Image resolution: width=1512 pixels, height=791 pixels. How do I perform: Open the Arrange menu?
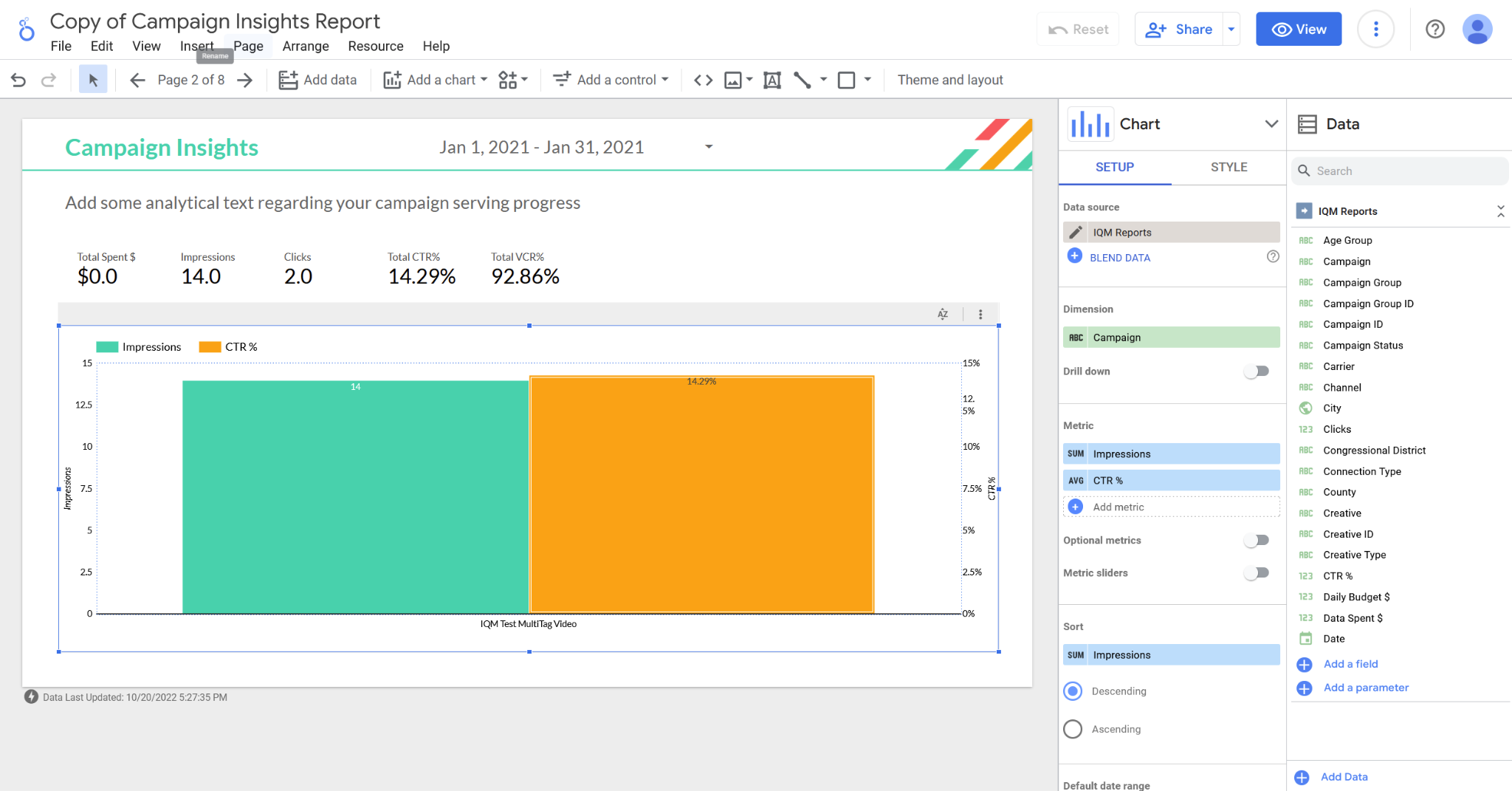[306, 46]
